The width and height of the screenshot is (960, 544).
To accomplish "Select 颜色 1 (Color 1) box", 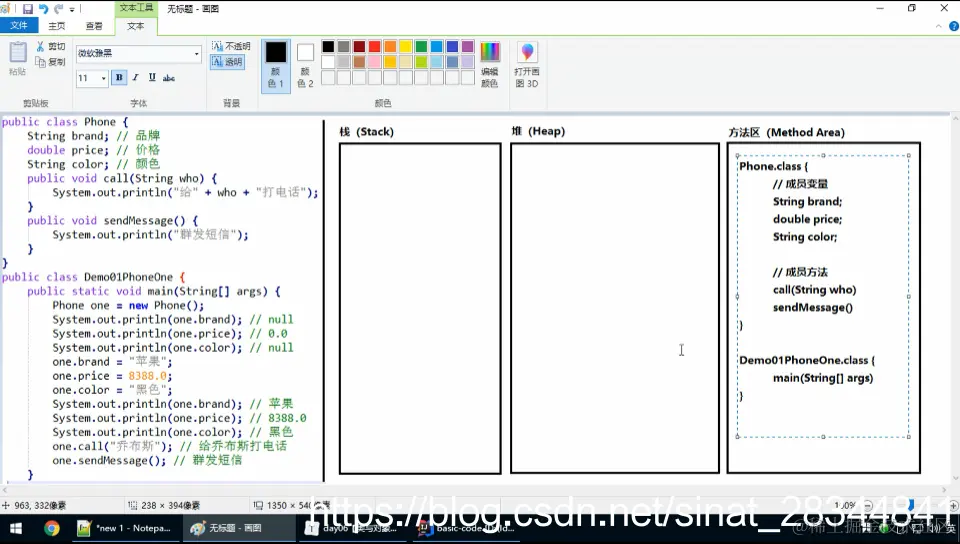I will [276, 65].
